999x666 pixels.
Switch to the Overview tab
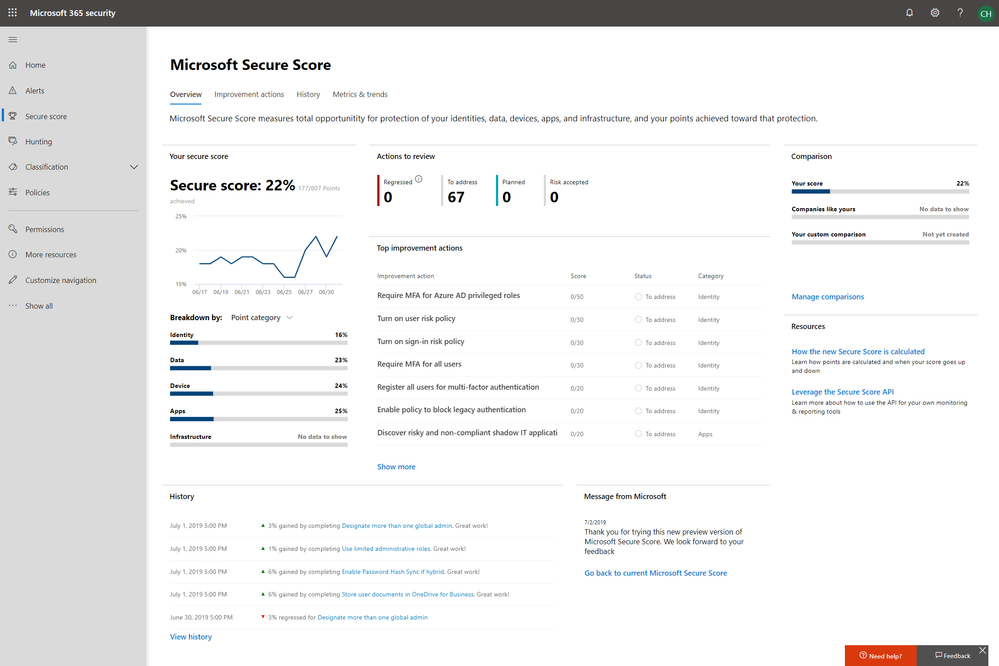coord(185,94)
